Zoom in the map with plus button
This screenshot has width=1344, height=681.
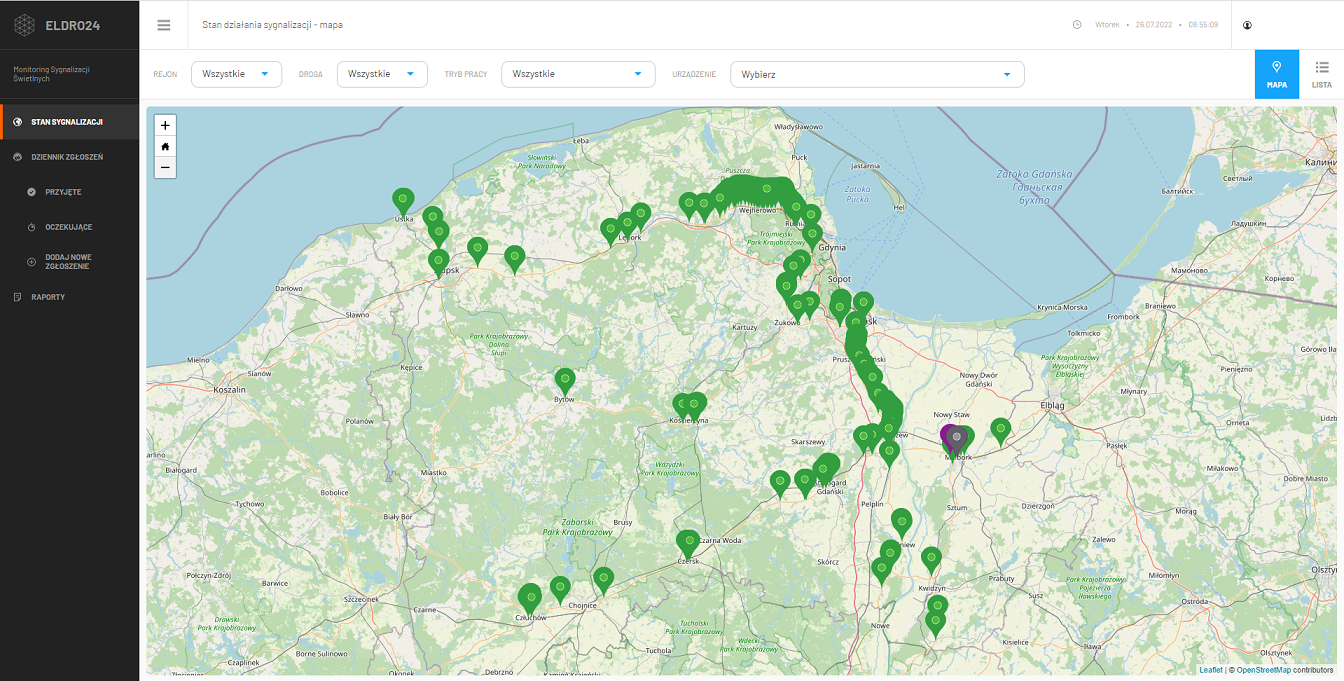point(165,125)
